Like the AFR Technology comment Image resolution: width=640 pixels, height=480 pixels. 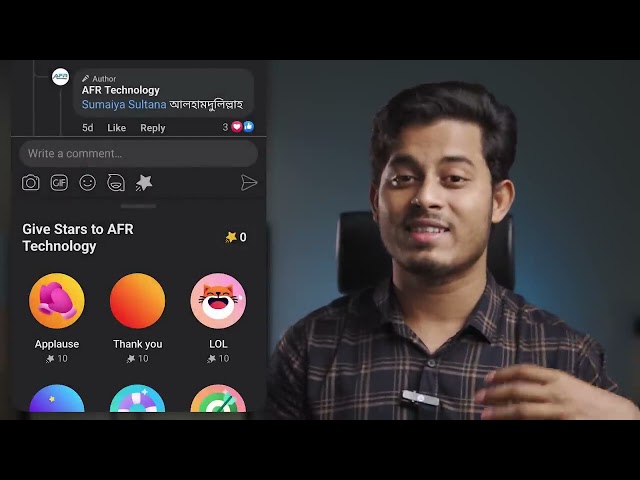pos(116,128)
